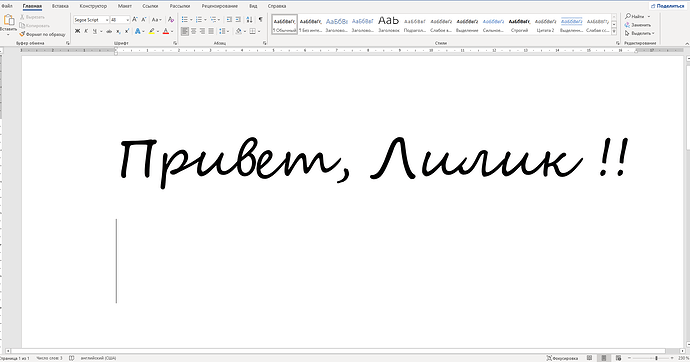Click the Копировать copy button
Image resolution: width=690 pixels, height=362 pixels.
35,26
